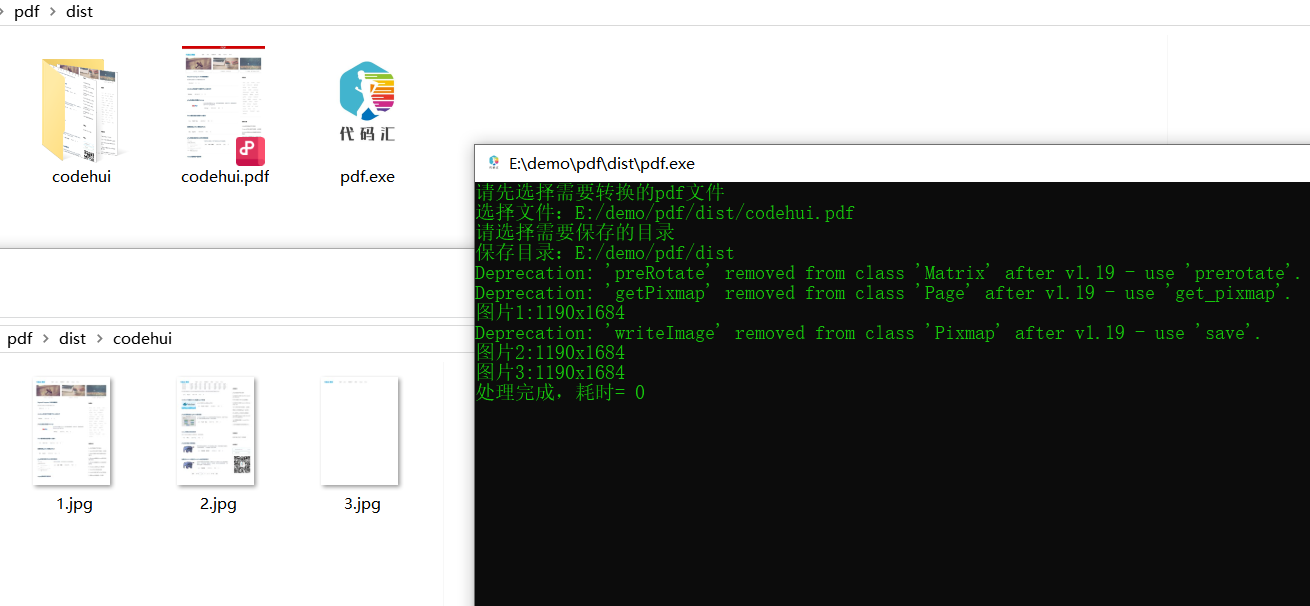Open the 2.jpg image thumbnail
The width and height of the screenshot is (1310, 606).
(216, 430)
